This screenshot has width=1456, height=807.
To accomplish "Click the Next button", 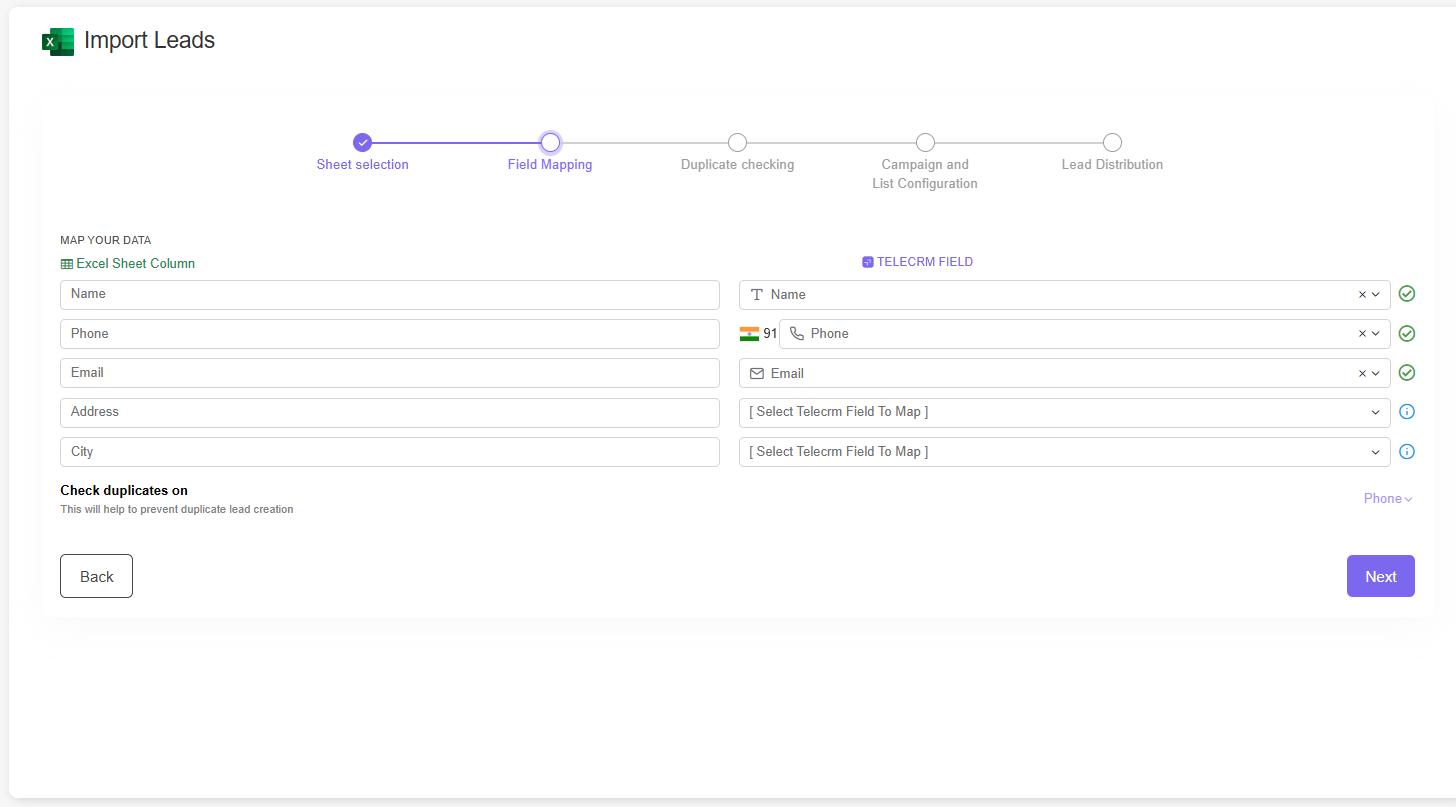I will [1380, 576].
